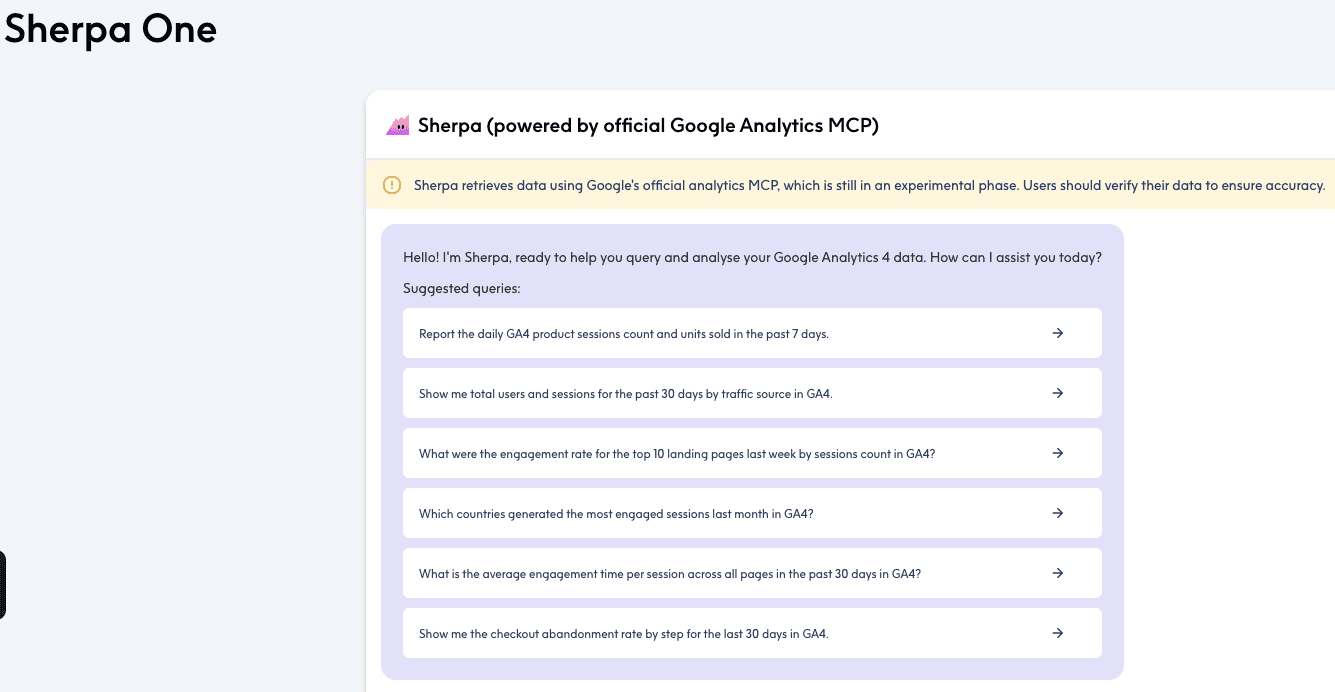
Task: Click the Sherpa pink mountain logo icon
Action: point(398,125)
